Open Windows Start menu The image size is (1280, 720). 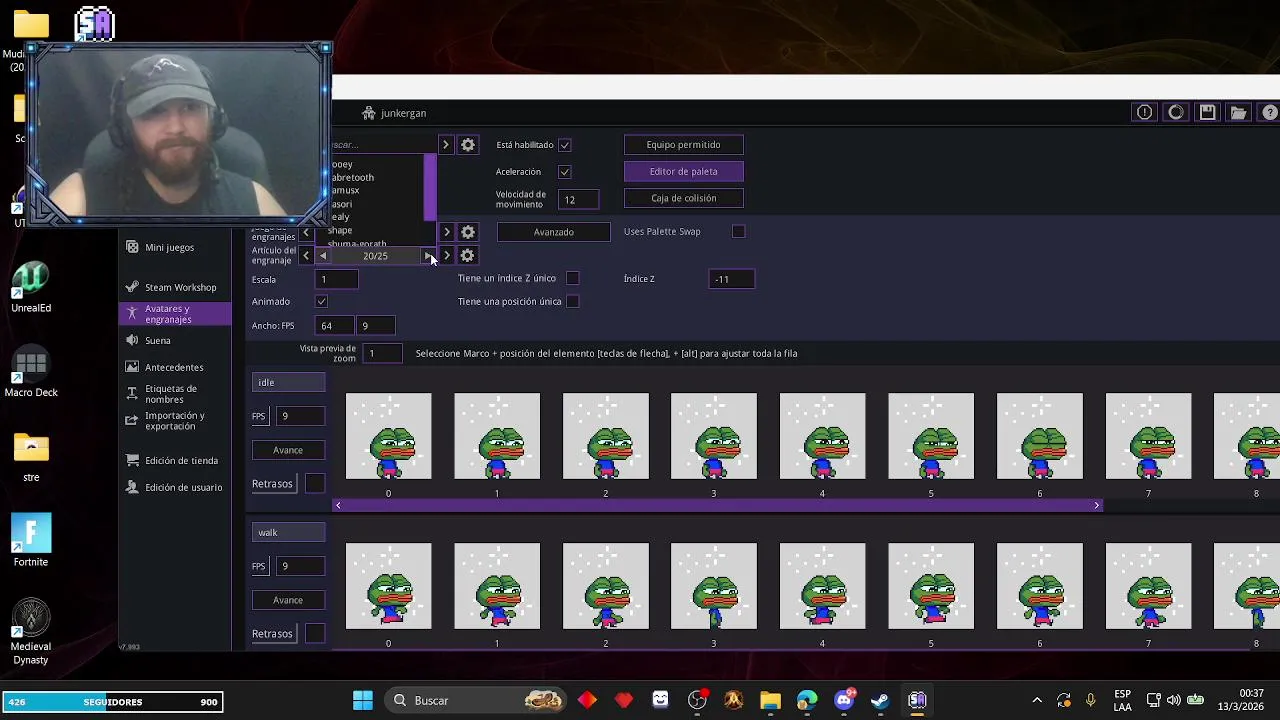tap(363, 700)
